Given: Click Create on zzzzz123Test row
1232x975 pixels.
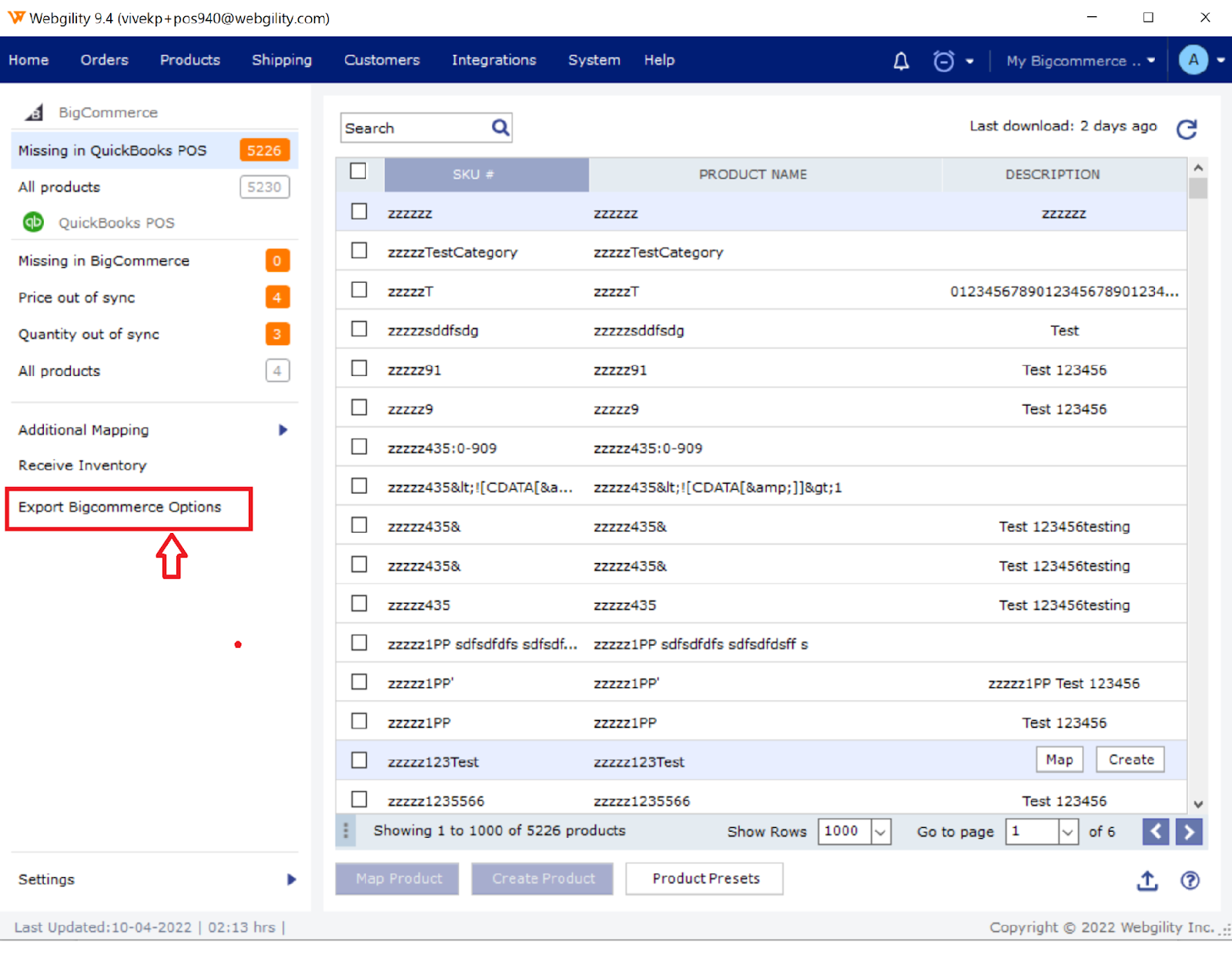Looking at the screenshot, I should (x=1131, y=759).
